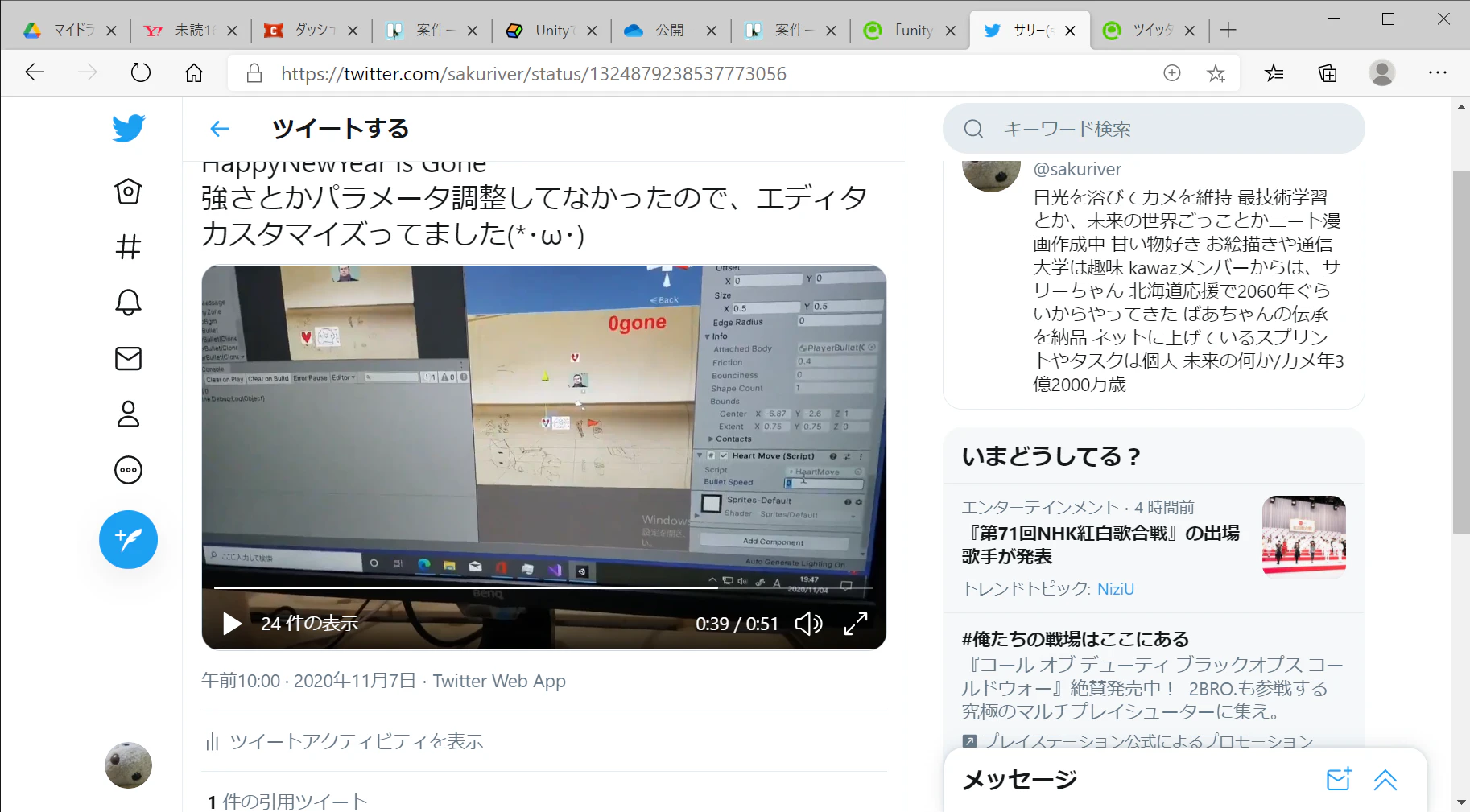Open the Messages envelope icon in sidebar
The width and height of the screenshot is (1470, 812).
coord(128,358)
